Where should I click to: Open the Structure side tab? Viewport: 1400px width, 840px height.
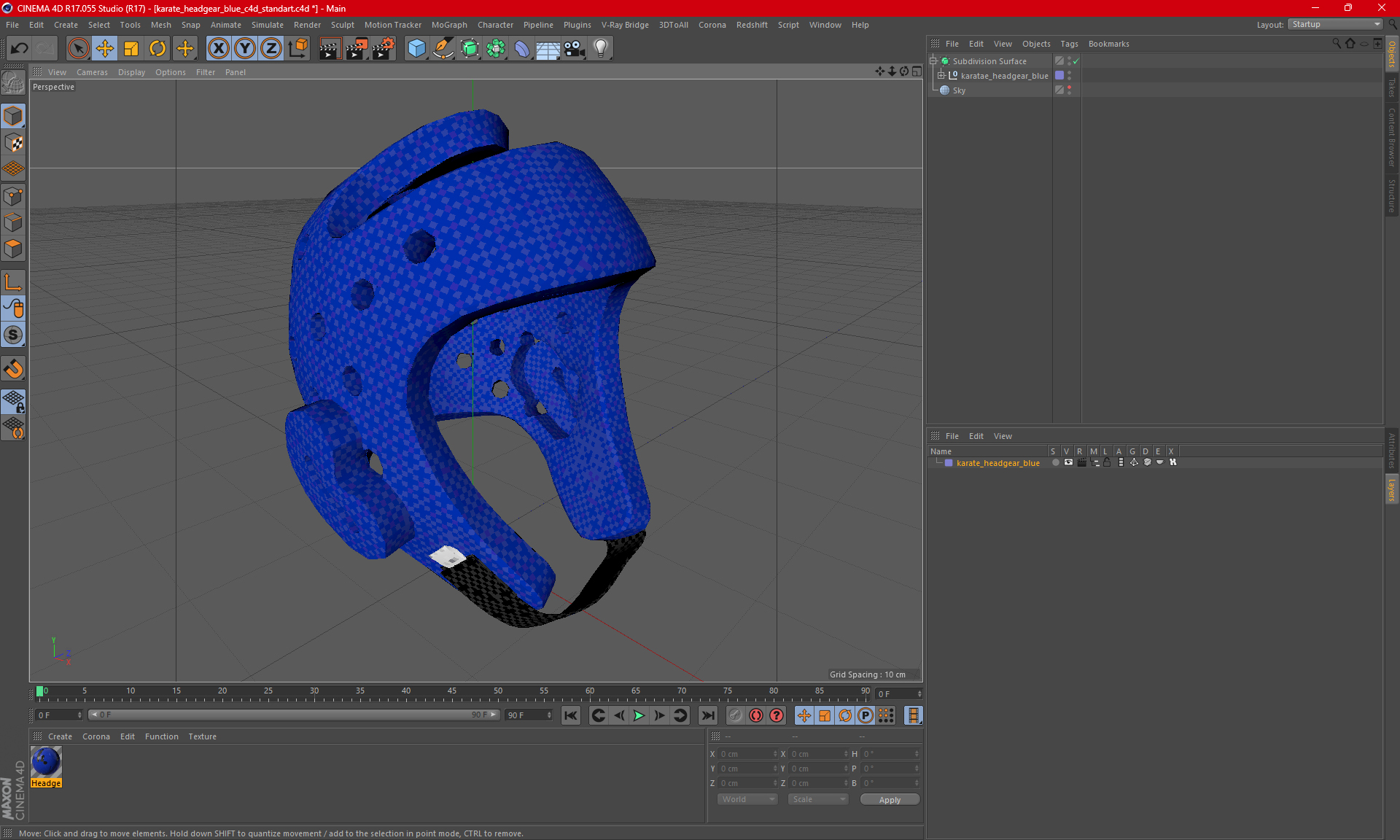coord(1392,195)
